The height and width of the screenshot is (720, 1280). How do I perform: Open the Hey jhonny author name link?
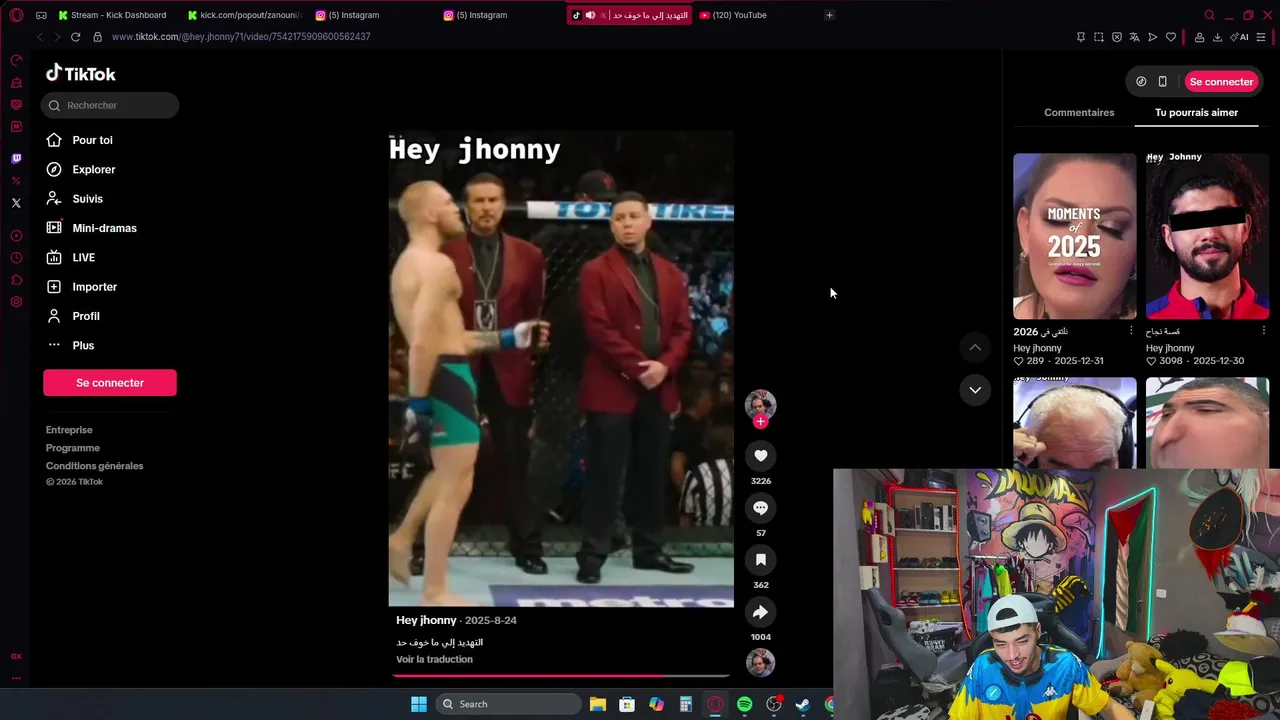pos(426,621)
